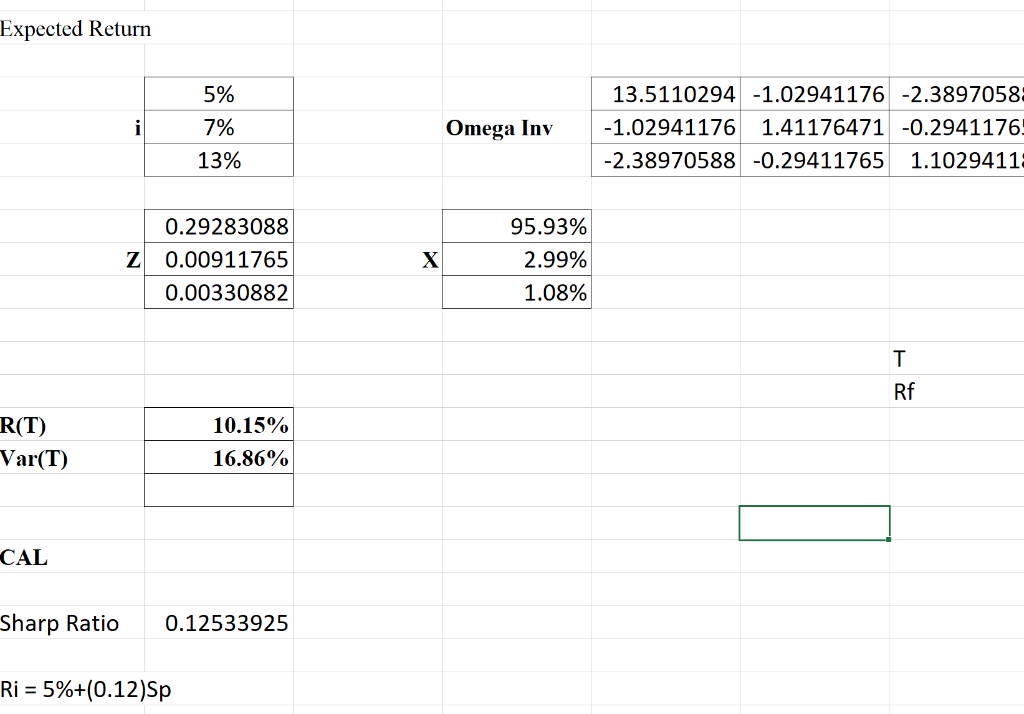Image resolution: width=1024 pixels, height=714 pixels.
Task: Select the 95.93% value in X column
Action: click(x=516, y=226)
